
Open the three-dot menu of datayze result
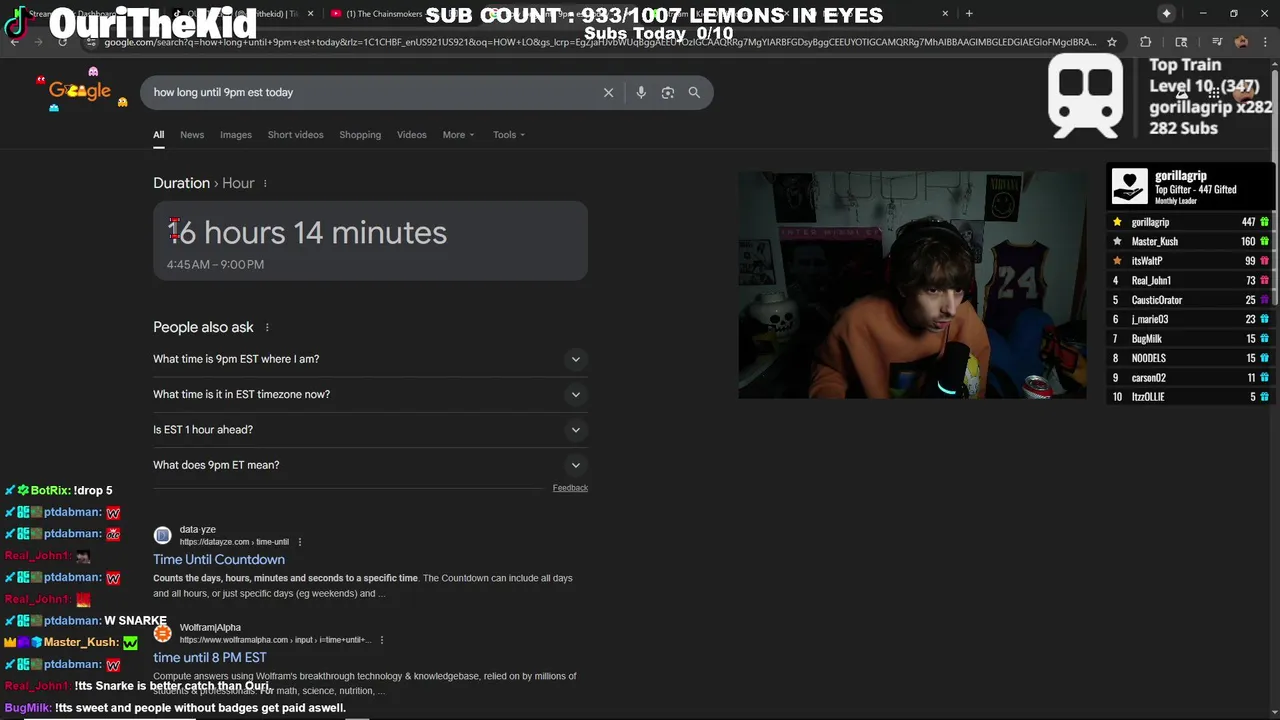pyautogui.click(x=299, y=542)
